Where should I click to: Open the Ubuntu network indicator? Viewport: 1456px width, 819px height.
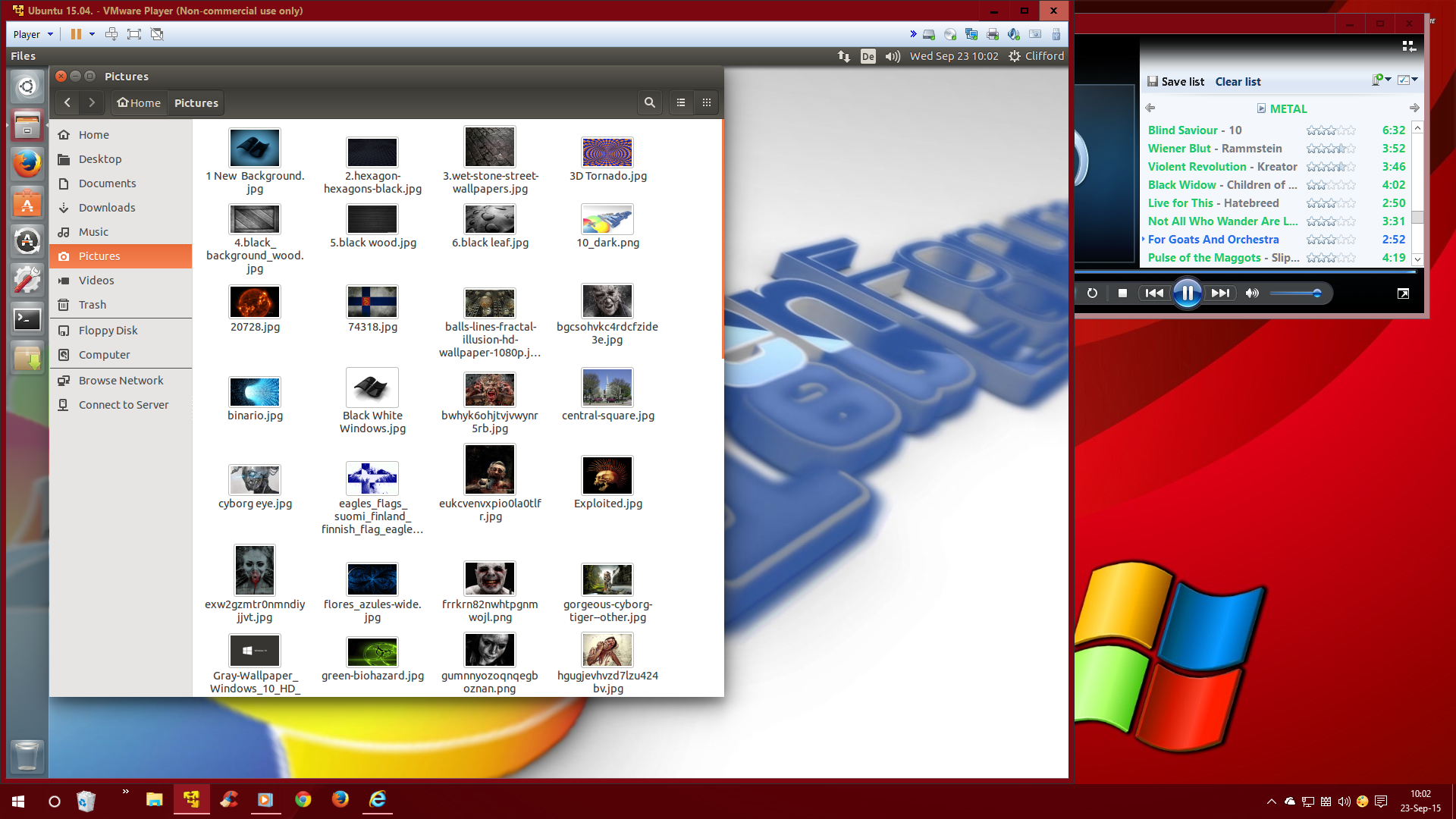coord(843,56)
